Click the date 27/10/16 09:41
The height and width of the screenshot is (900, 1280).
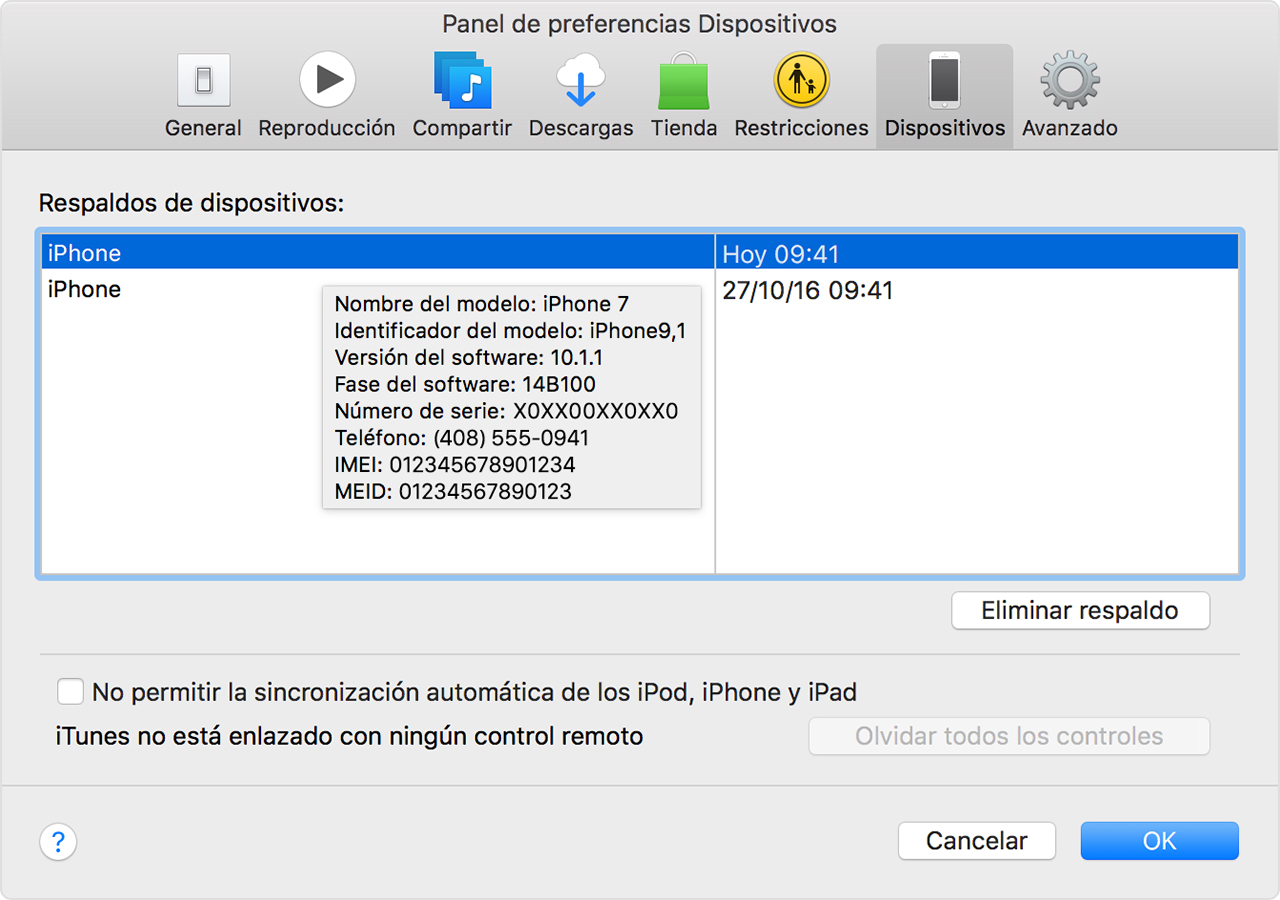pyautogui.click(x=808, y=291)
